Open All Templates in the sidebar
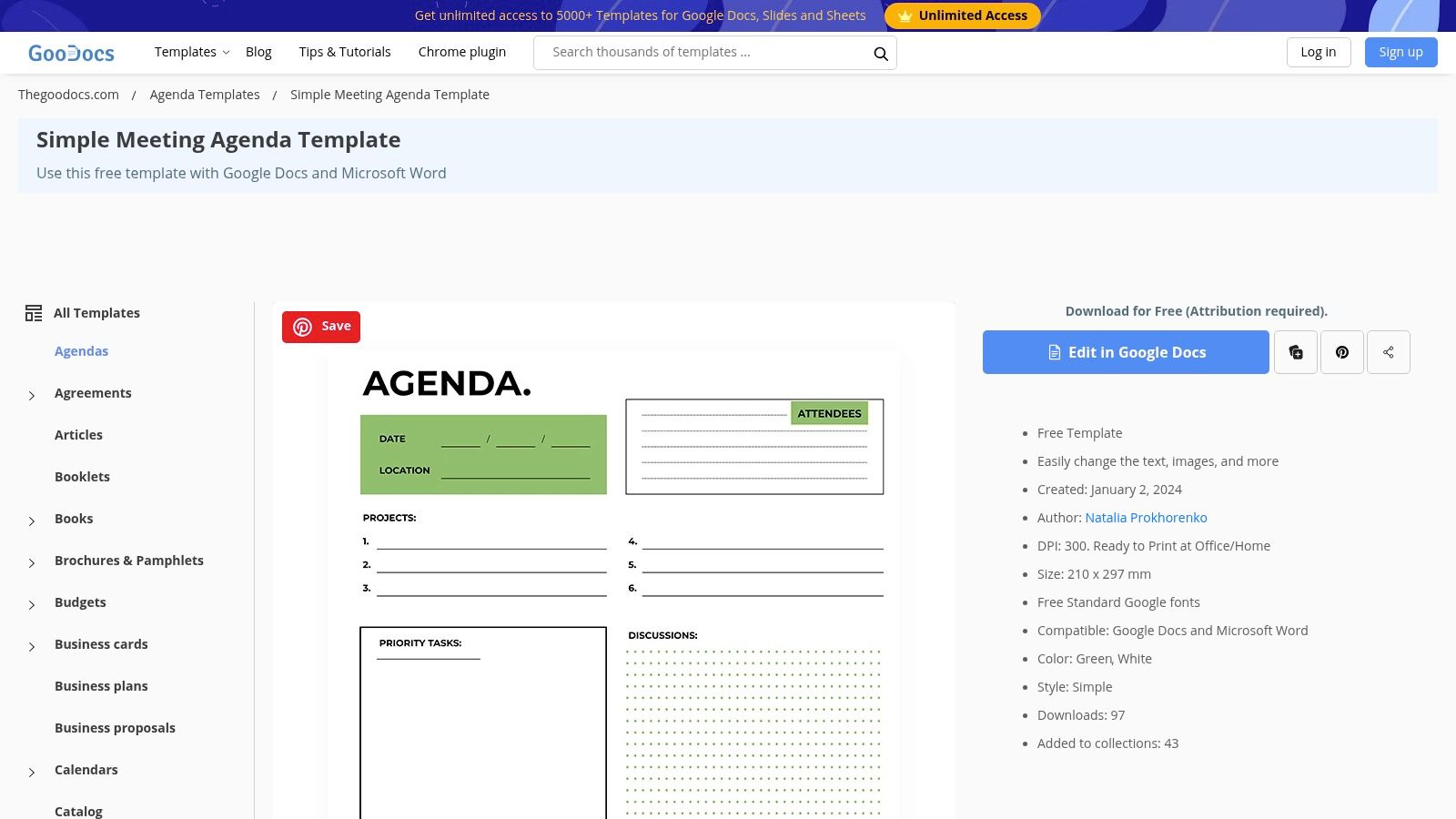1456x819 pixels. 96,313
